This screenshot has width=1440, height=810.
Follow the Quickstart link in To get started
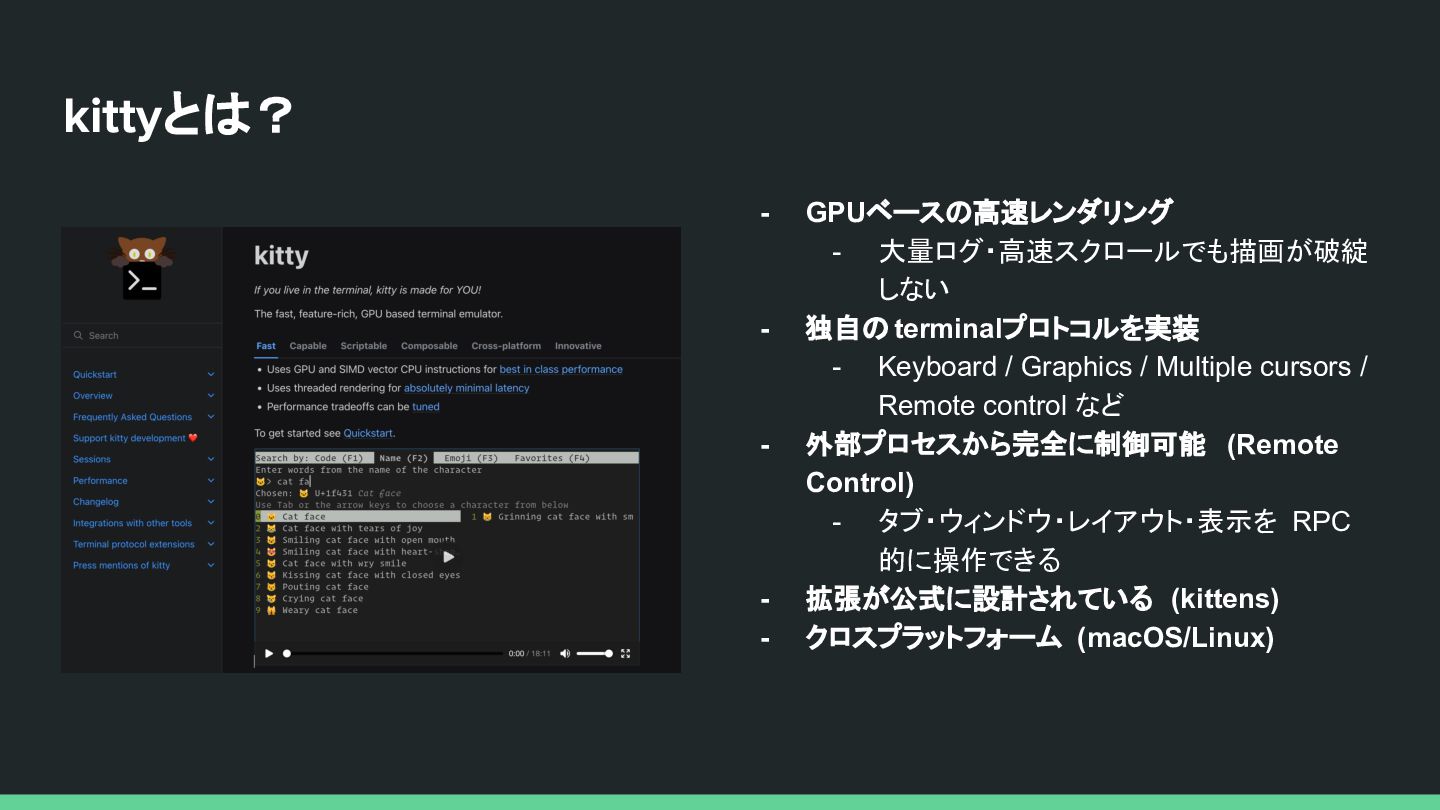[x=368, y=433]
